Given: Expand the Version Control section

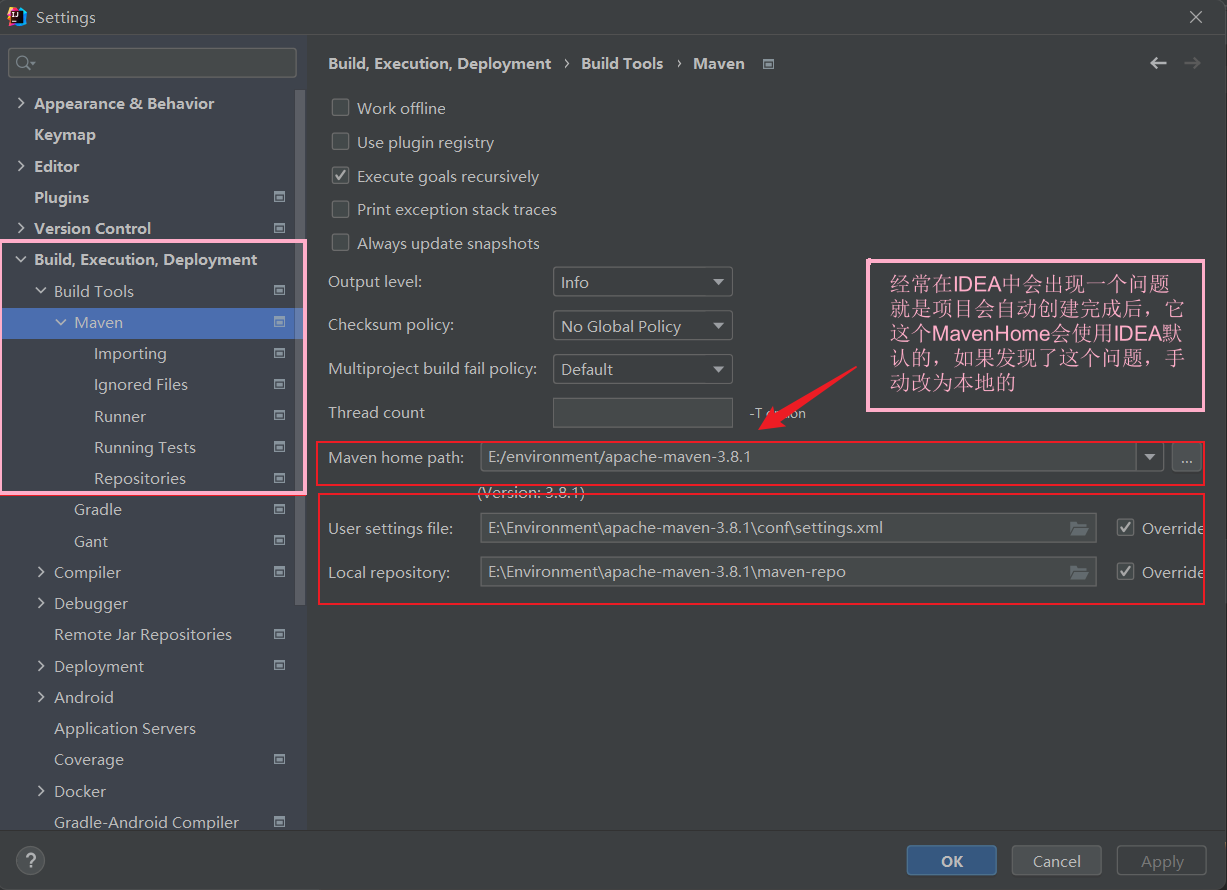Looking at the screenshot, I should [x=21, y=228].
